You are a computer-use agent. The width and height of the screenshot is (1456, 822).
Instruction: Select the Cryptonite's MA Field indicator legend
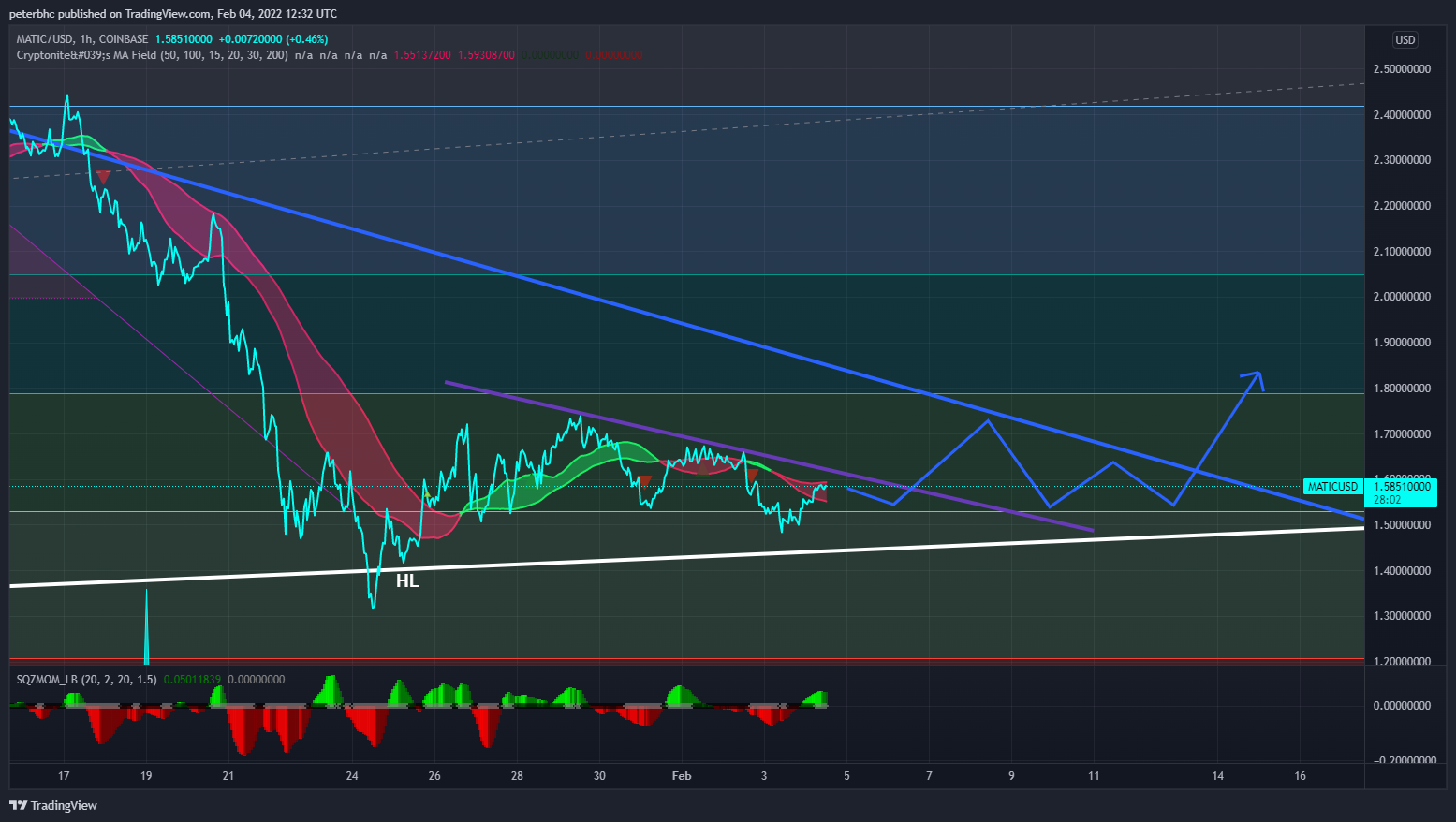153,55
